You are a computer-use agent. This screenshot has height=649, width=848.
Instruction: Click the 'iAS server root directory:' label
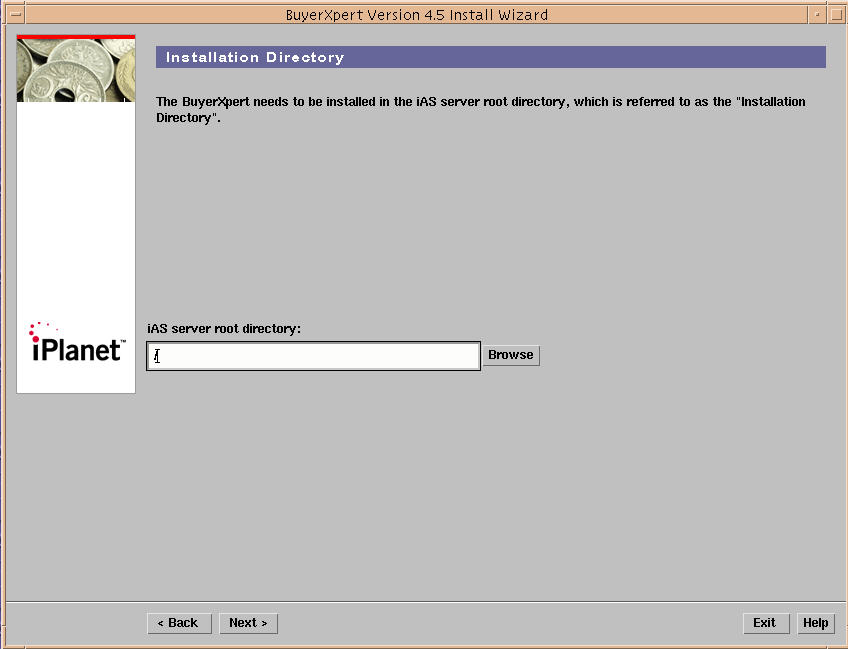click(x=223, y=329)
